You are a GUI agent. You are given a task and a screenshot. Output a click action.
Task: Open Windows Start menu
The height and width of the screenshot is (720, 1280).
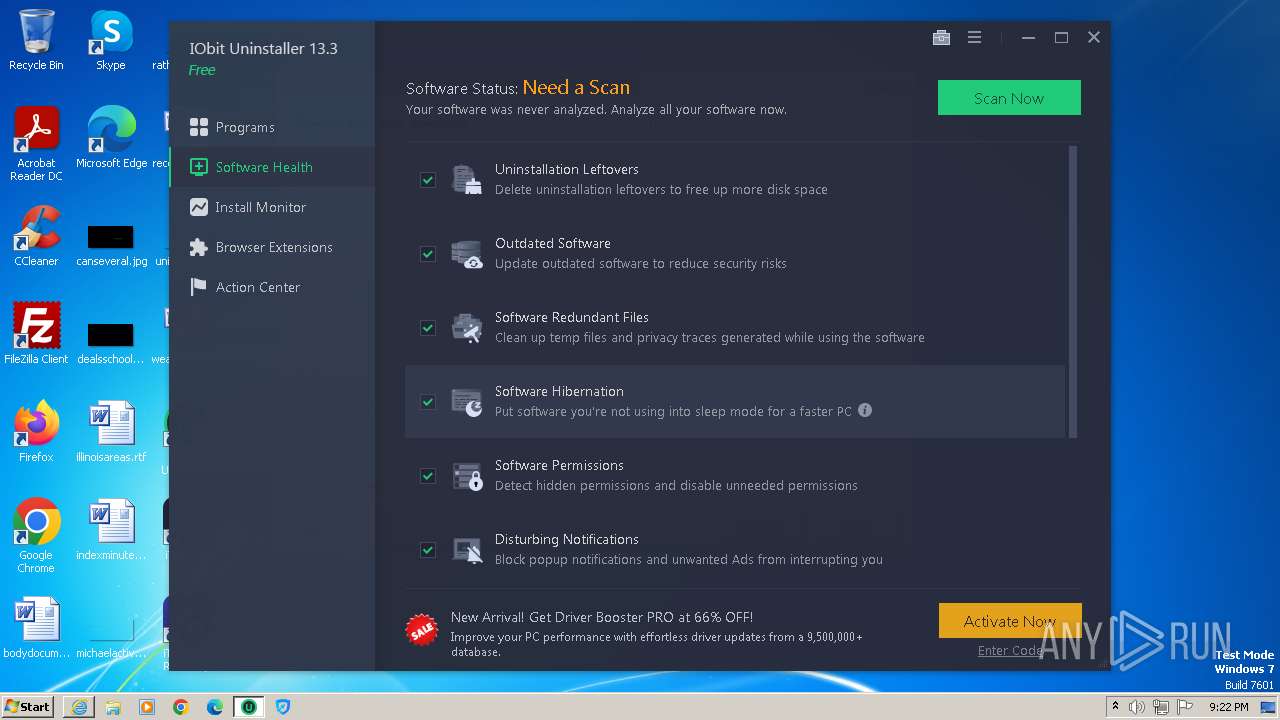tap(28, 707)
